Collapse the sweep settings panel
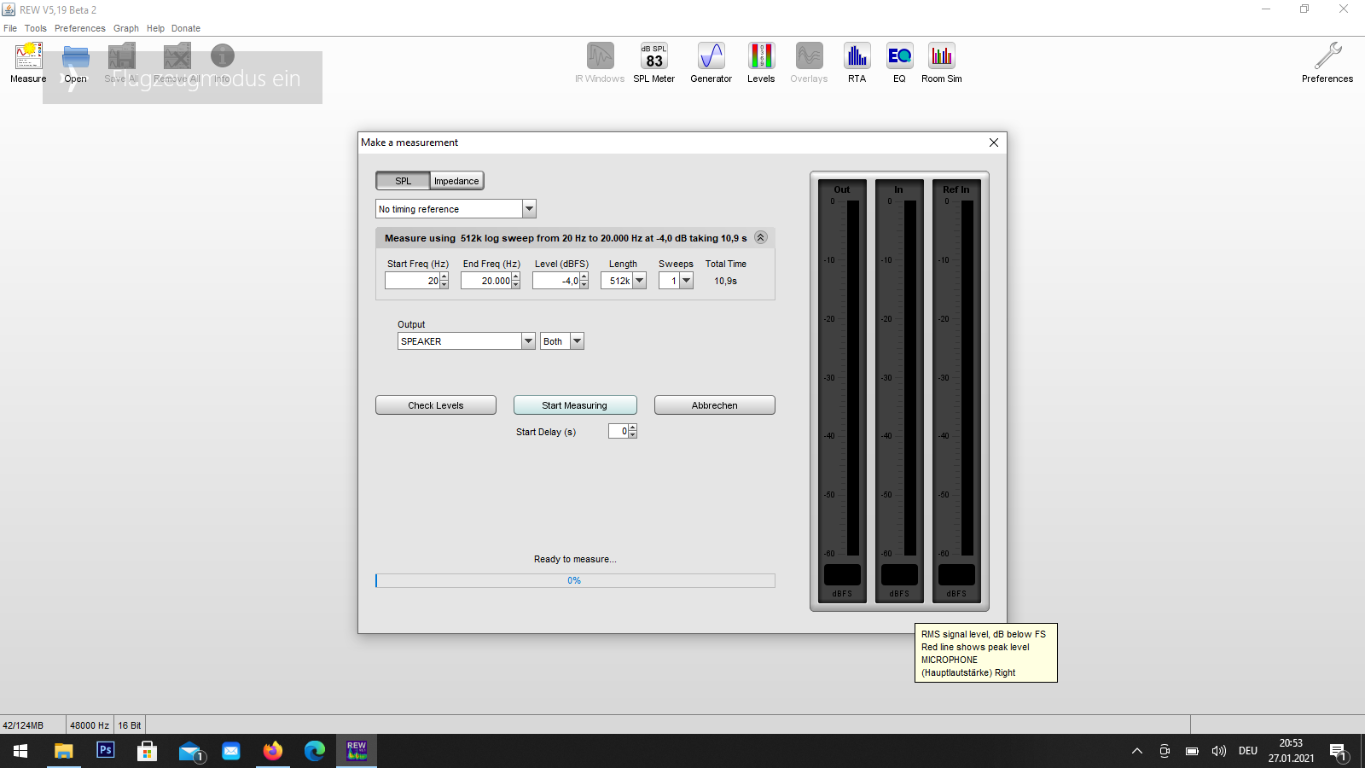The width and height of the screenshot is (1365, 768). [x=760, y=238]
